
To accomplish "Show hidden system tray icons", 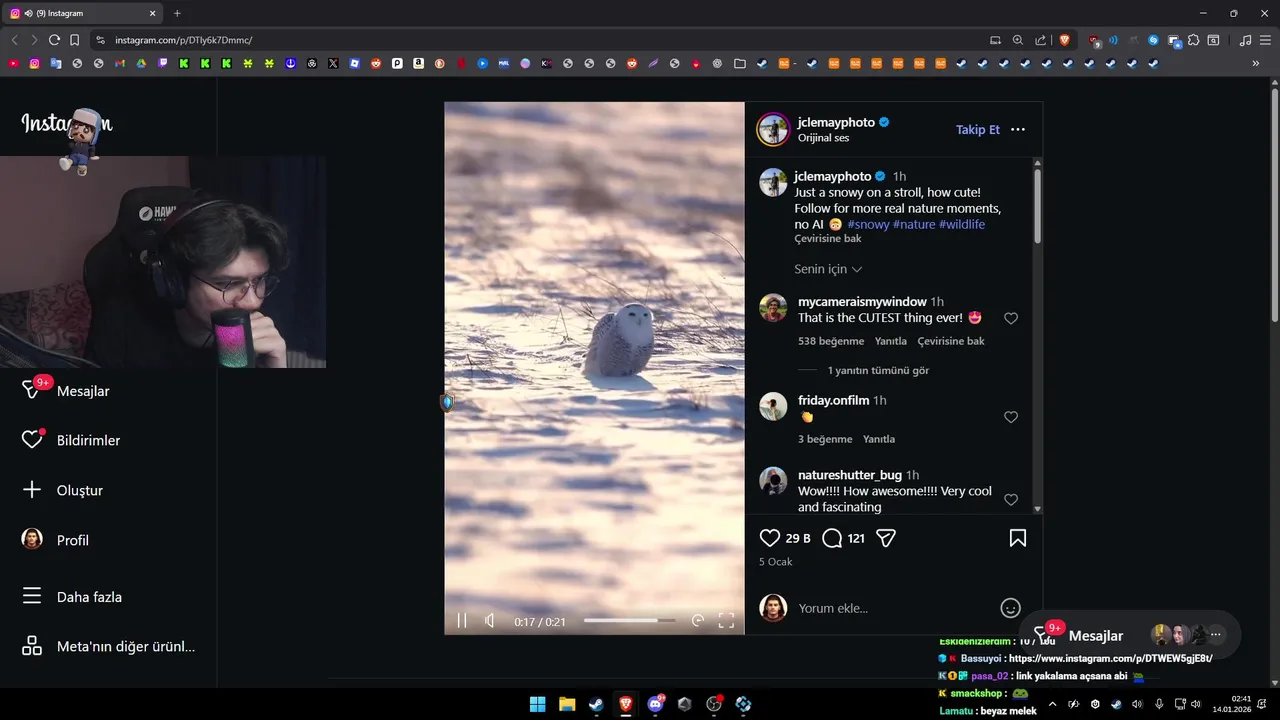I will tap(1052, 704).
